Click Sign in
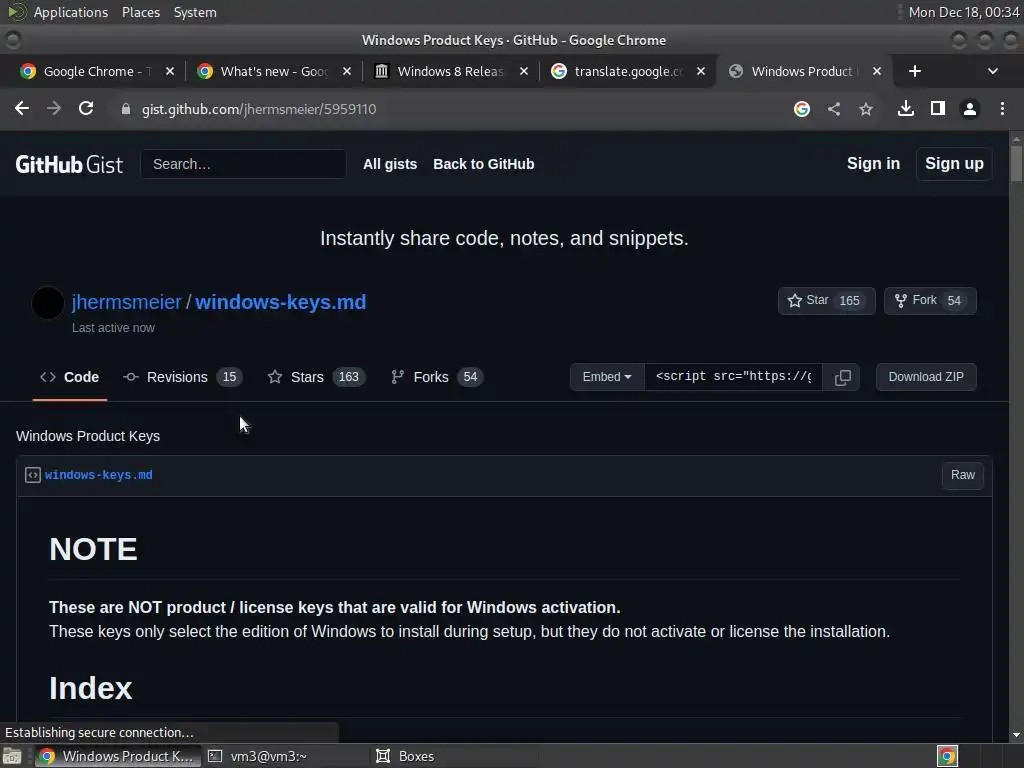 pos(873,164)
